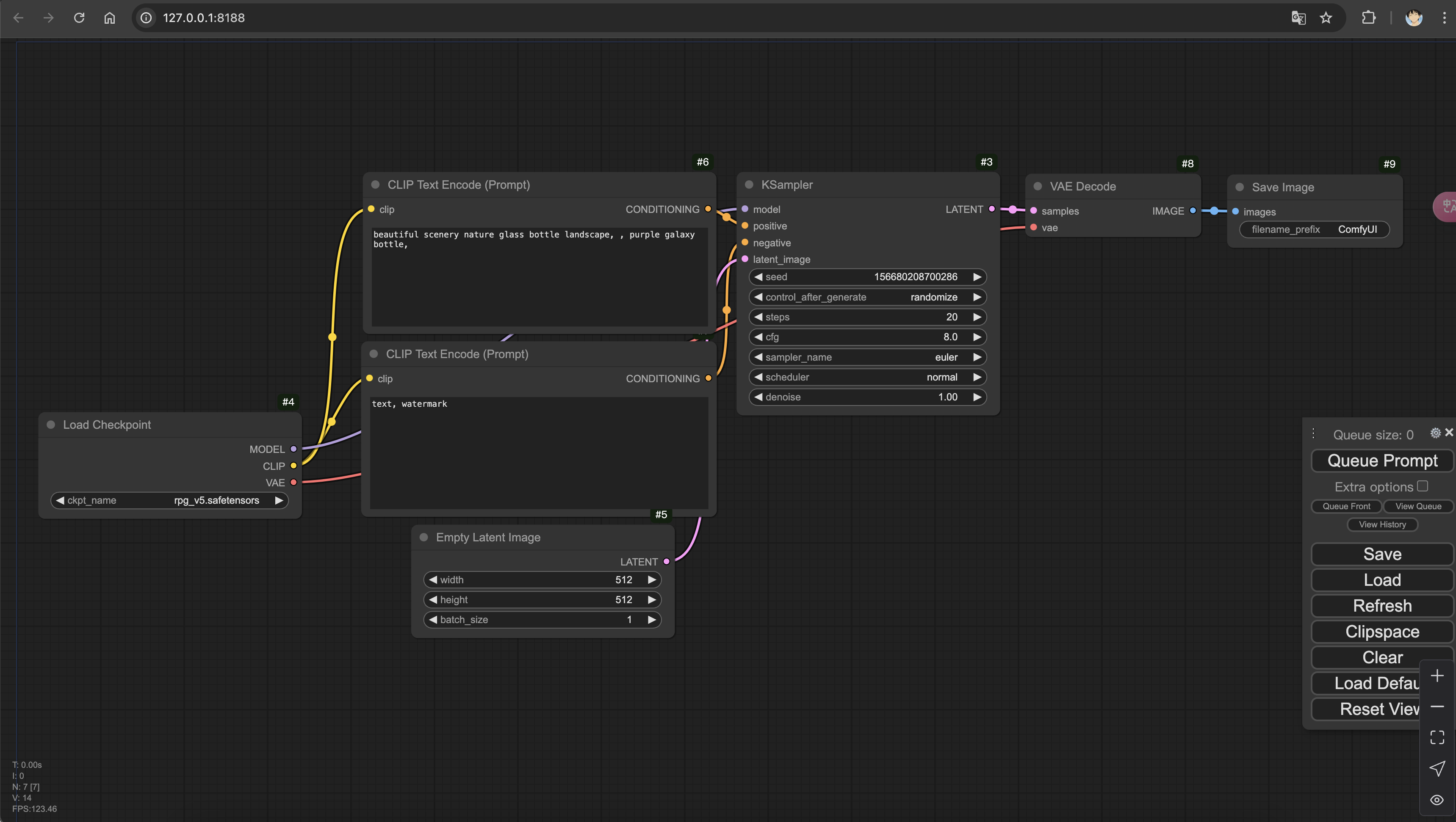1456x822 pixels.
Task: Click Reset View button
Action: coord(1365,709)
